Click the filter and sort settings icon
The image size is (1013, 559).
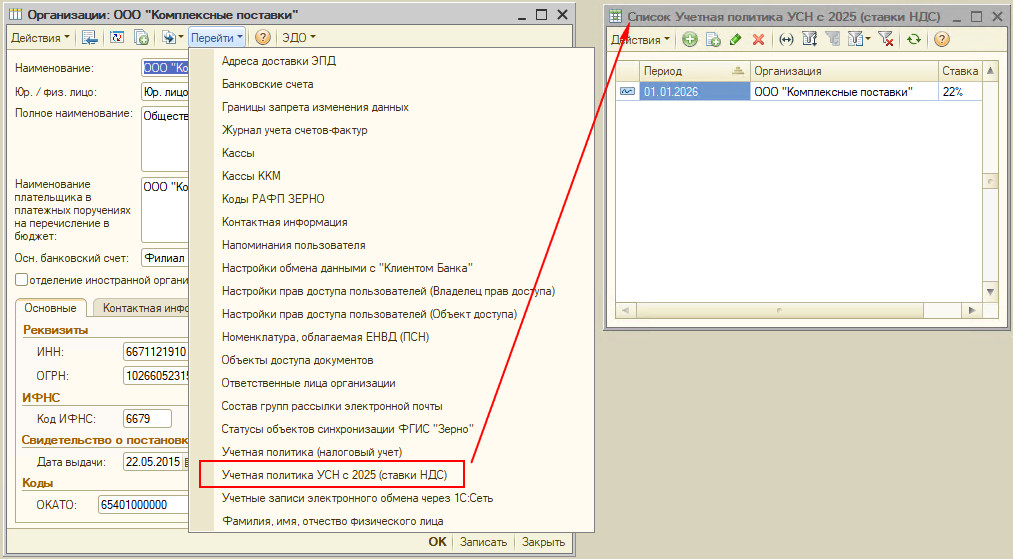(809, 39)
